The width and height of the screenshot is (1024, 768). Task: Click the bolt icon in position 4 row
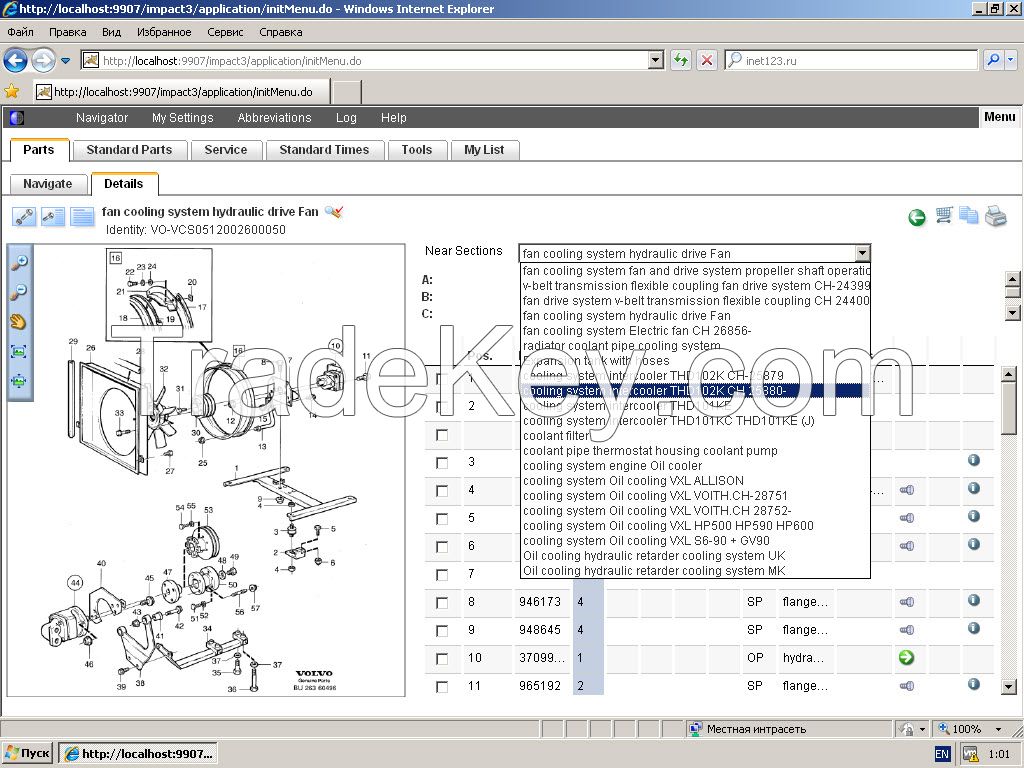click(x=906, y=490)
